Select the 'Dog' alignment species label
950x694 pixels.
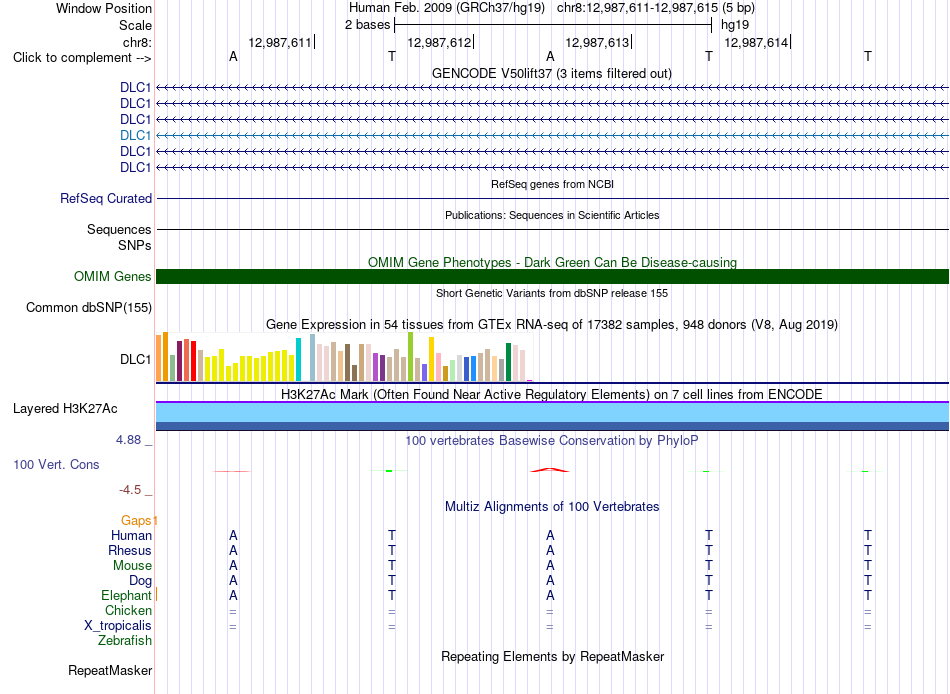(140, 581)
